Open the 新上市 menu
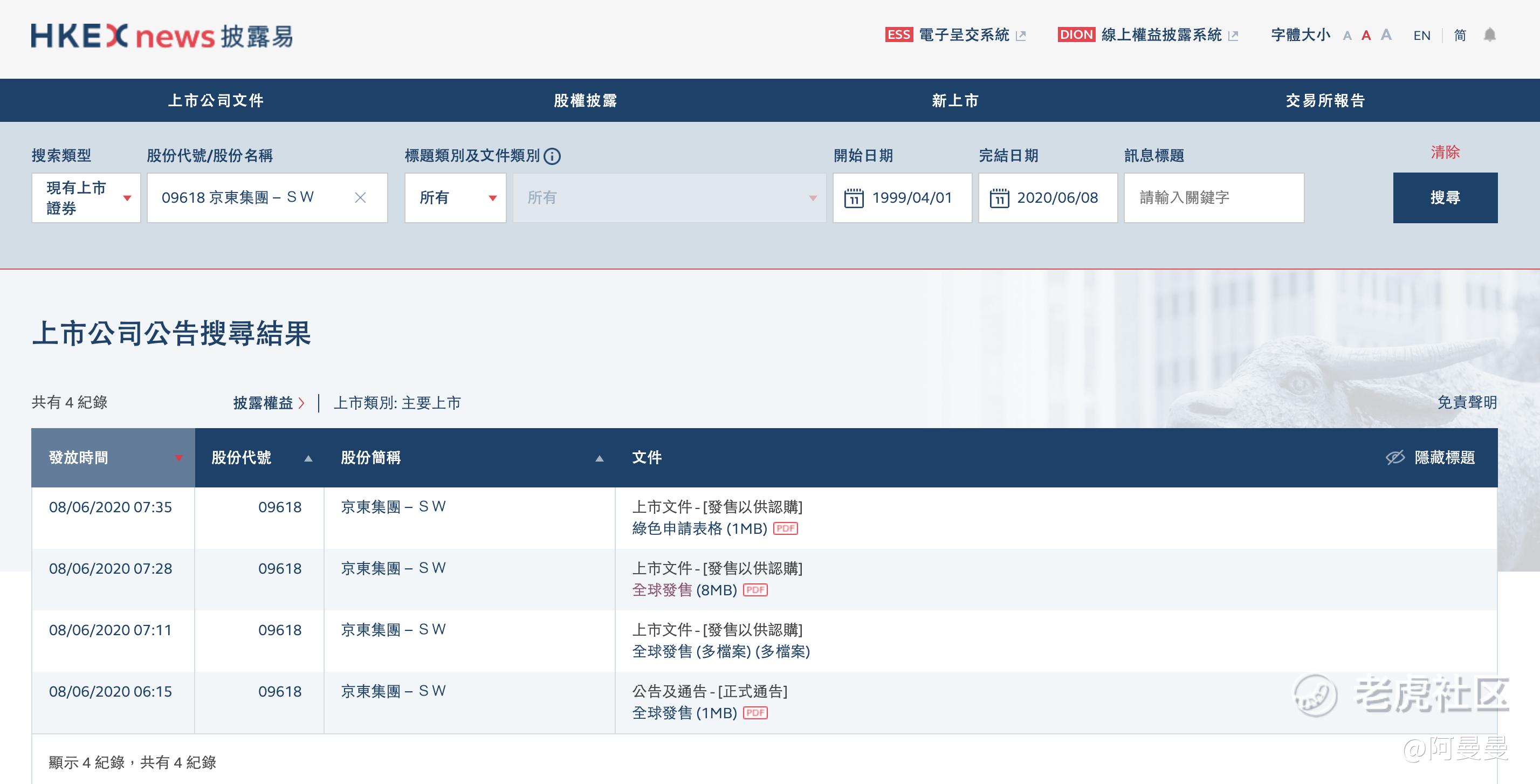Image resolution: width=1540 pixels, height=784 pixels. click(955, 100)
